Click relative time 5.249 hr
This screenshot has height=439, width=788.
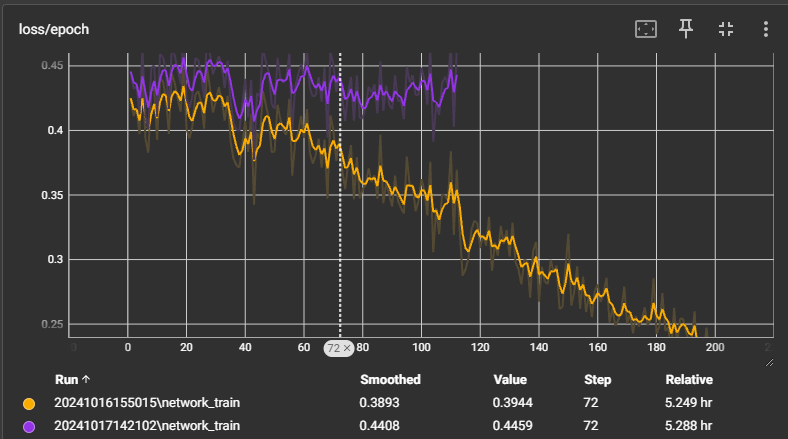click(x=688, y=403)
